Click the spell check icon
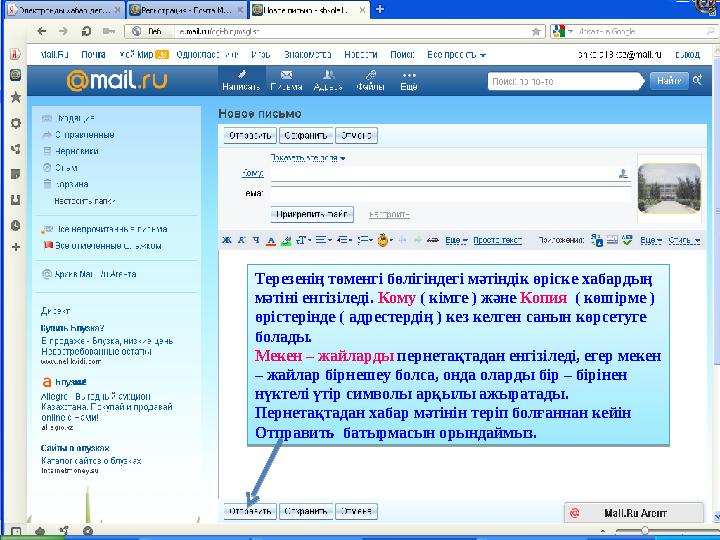The height and width of the screenshot is (540, 720). (x=627, y=240)
